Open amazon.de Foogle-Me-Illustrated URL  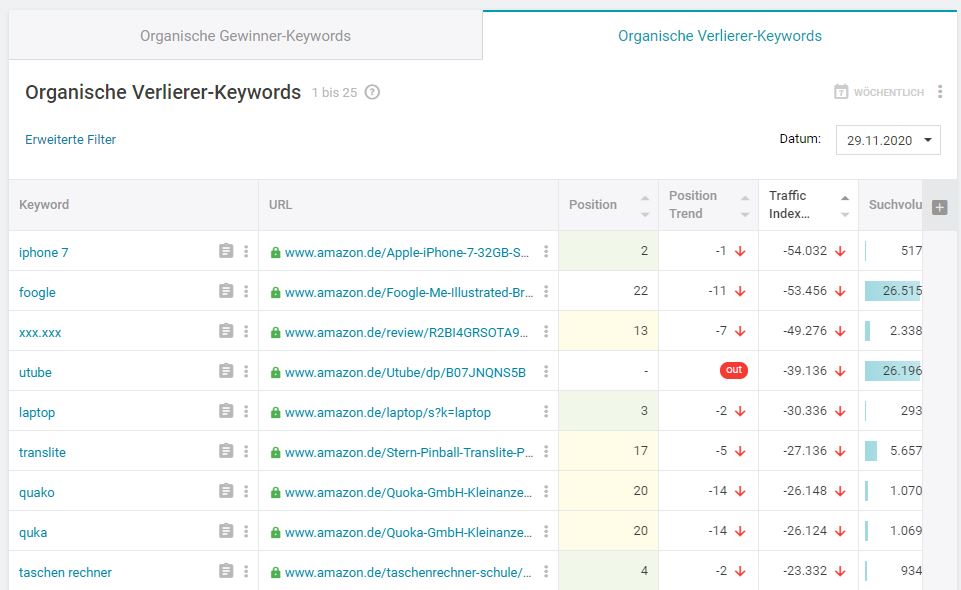(409, 292)
